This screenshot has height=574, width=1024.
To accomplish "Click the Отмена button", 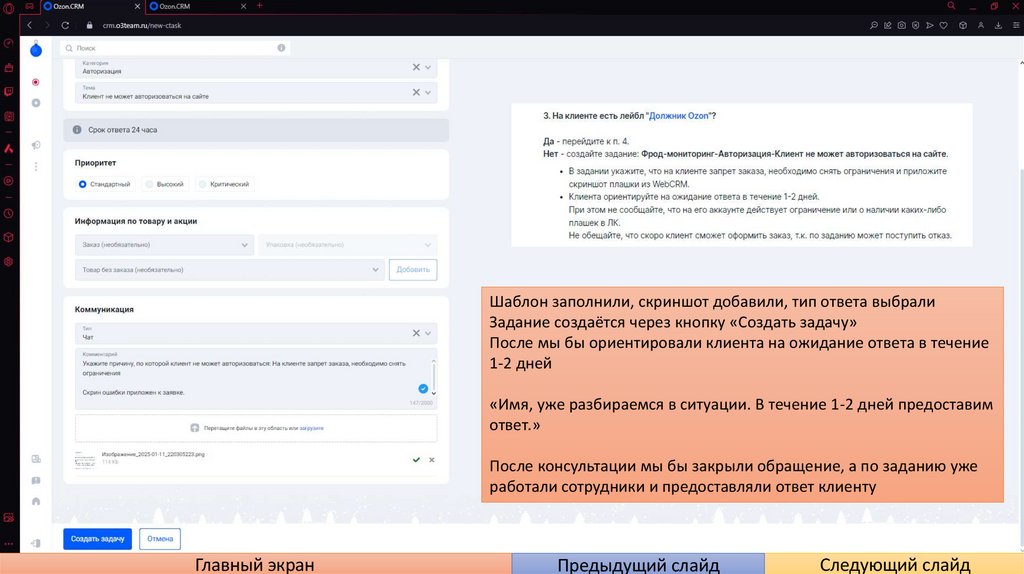I will (x=160, y=539).
